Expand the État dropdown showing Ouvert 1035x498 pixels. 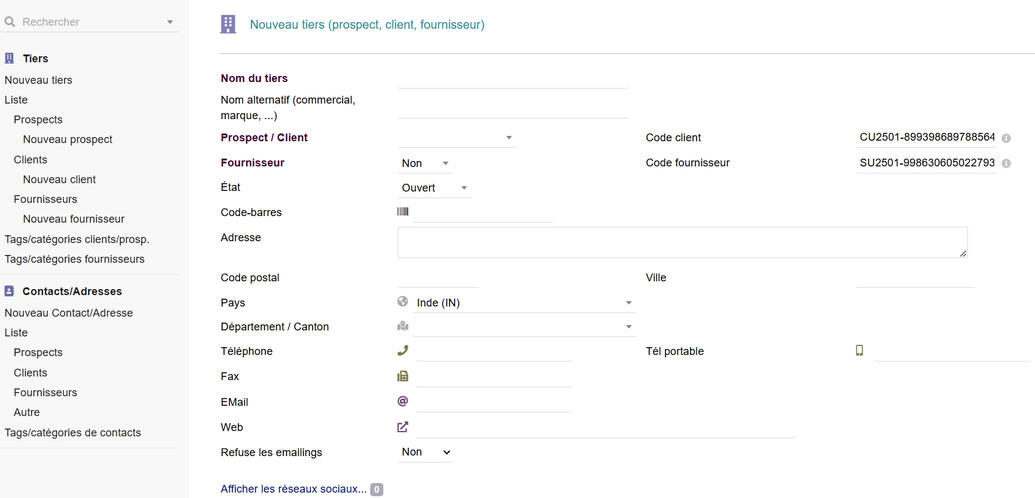tap(435, 188)
